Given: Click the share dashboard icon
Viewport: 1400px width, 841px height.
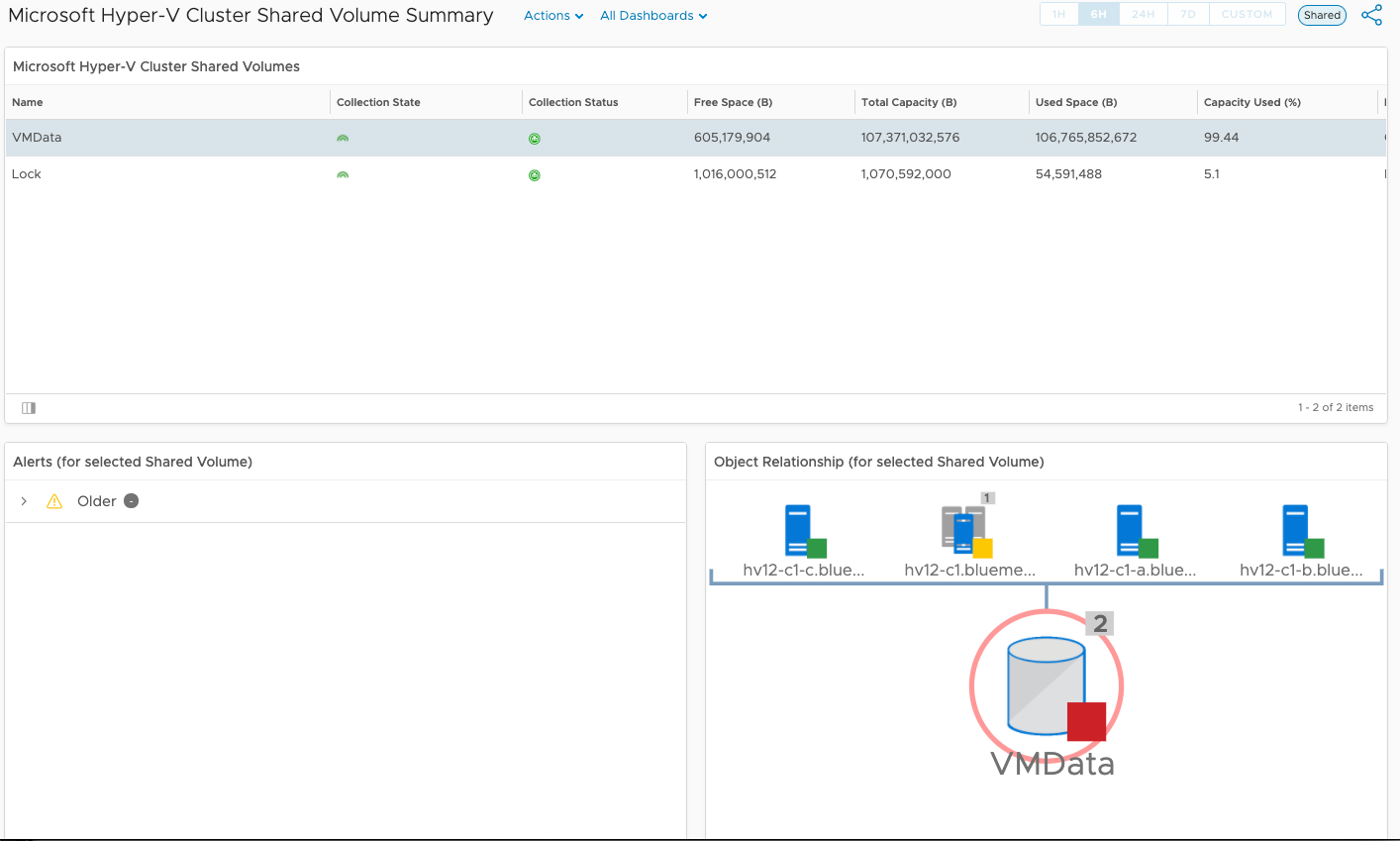Looking at the screenshot, I should [1371, 15].
